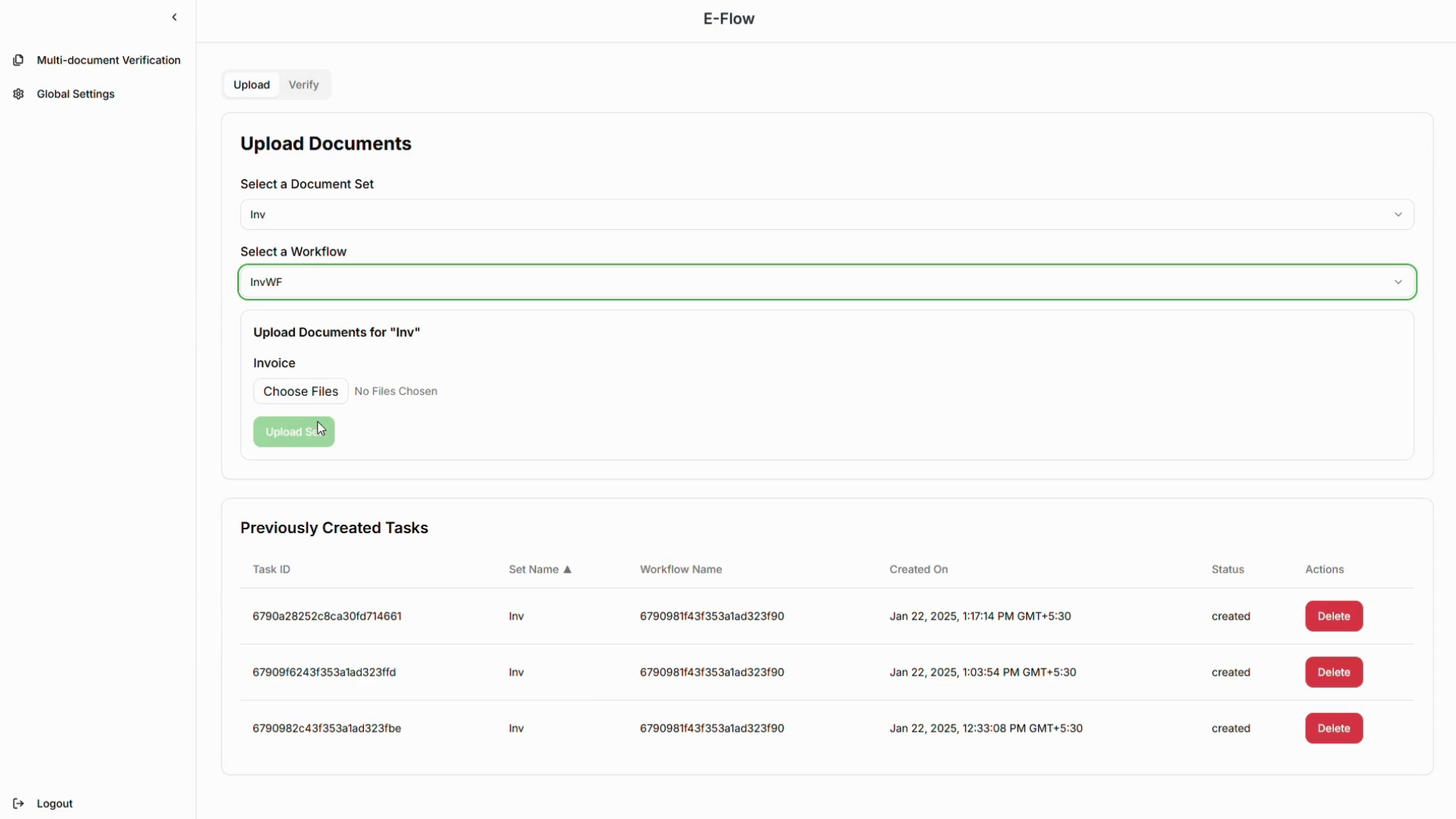Viewport: 1456px width, 819px height.
Task: Delete task 6790982c43f353a1ad323fbe
Action: 1333,728
